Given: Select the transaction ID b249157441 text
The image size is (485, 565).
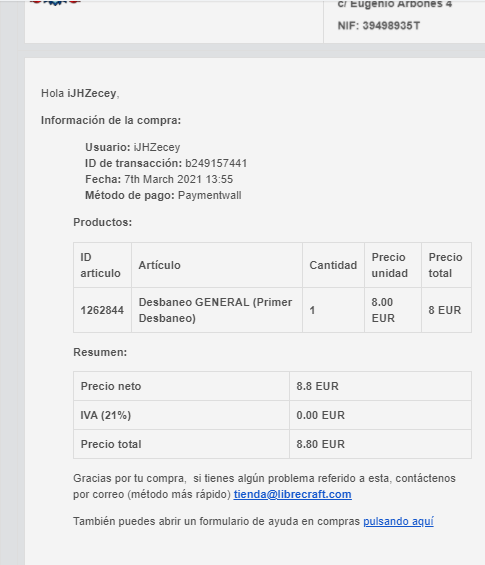Looking at the screenshot, I should coord(216,163).
